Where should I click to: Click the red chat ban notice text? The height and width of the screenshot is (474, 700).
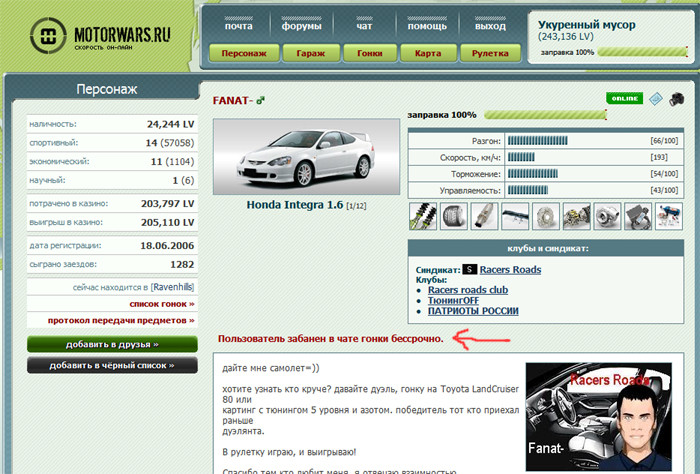331,339
